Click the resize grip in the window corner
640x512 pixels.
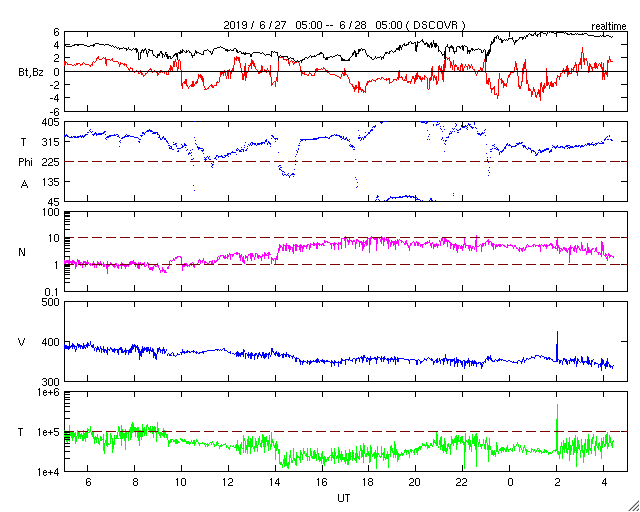(634, 506)
